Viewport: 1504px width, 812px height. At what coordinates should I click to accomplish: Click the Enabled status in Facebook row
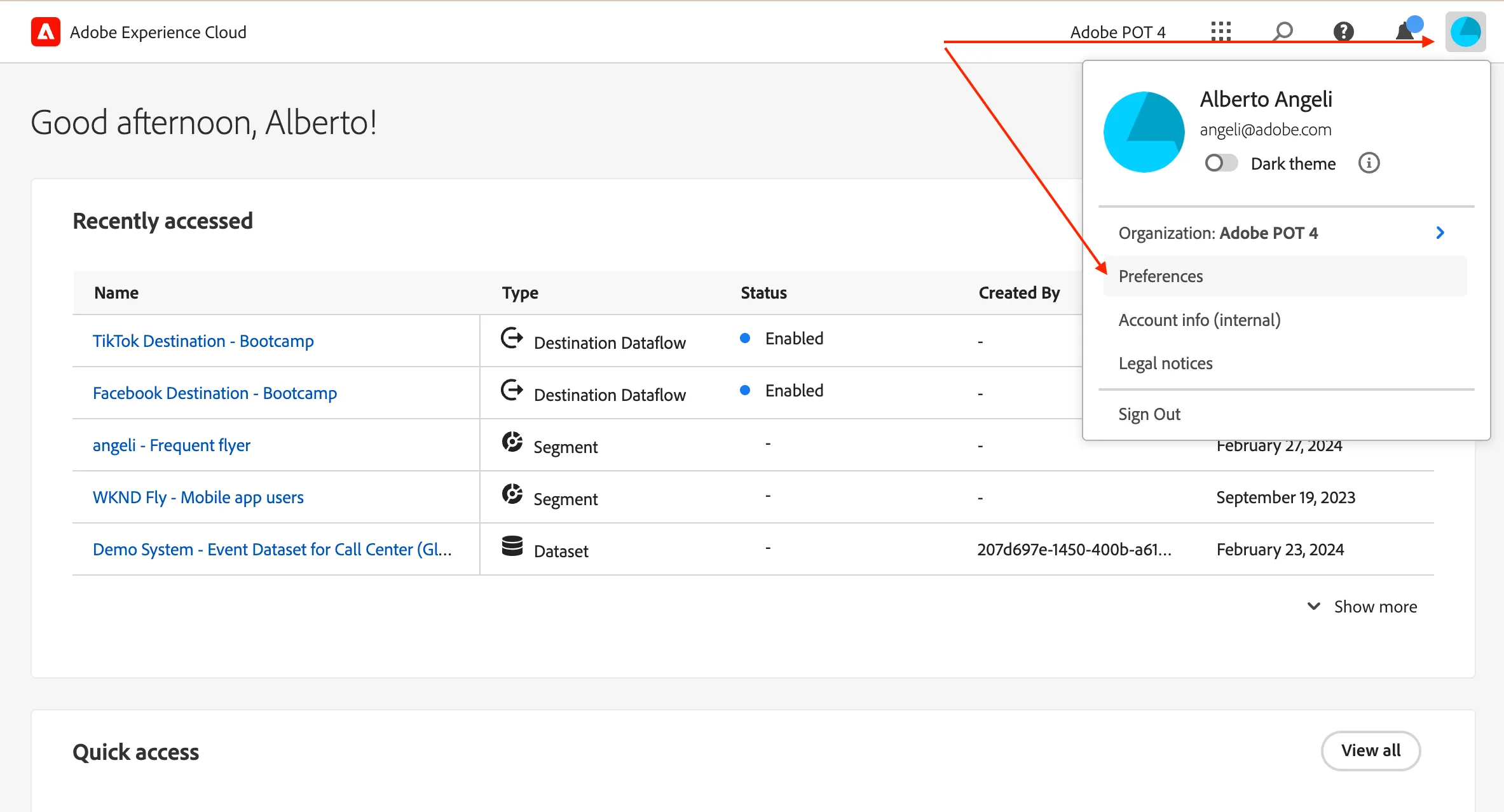(x=794, y=391)
